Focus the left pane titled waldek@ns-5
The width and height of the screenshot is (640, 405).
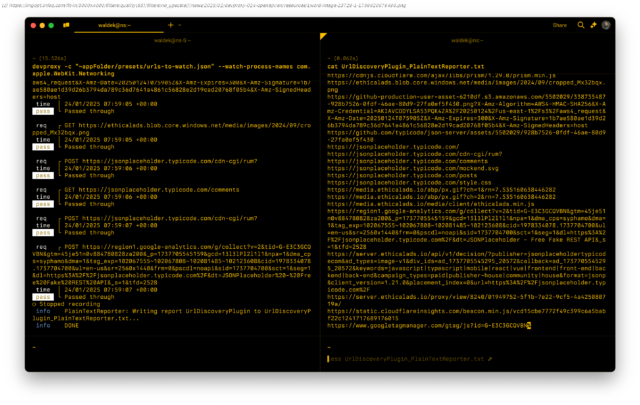coord(172,38)
